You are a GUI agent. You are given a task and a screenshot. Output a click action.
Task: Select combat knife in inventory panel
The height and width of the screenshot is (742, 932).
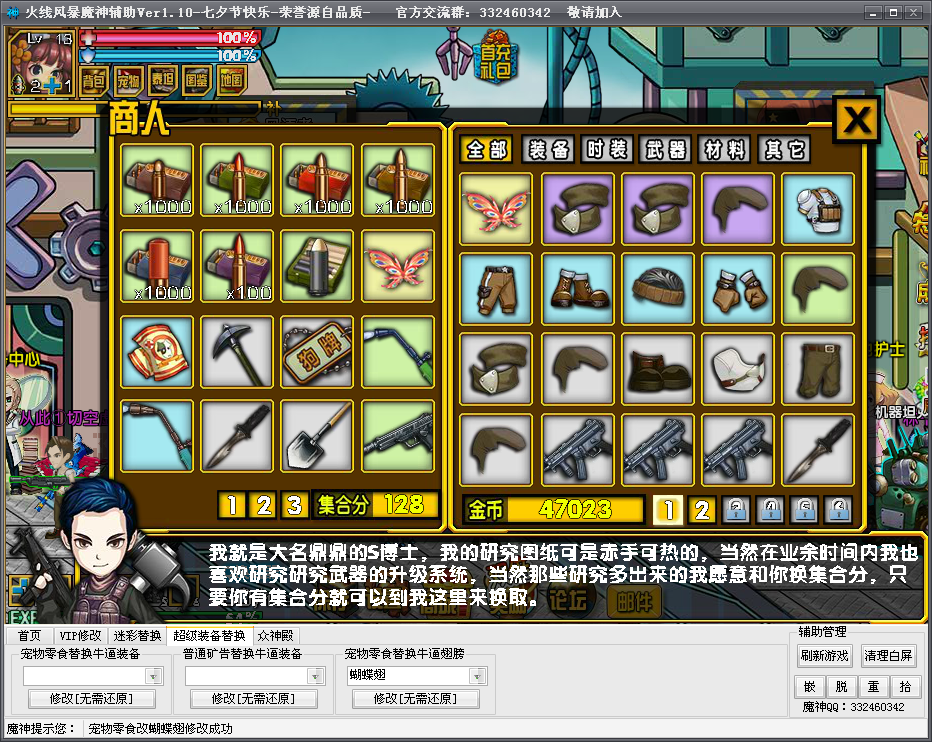coord(818,450)
